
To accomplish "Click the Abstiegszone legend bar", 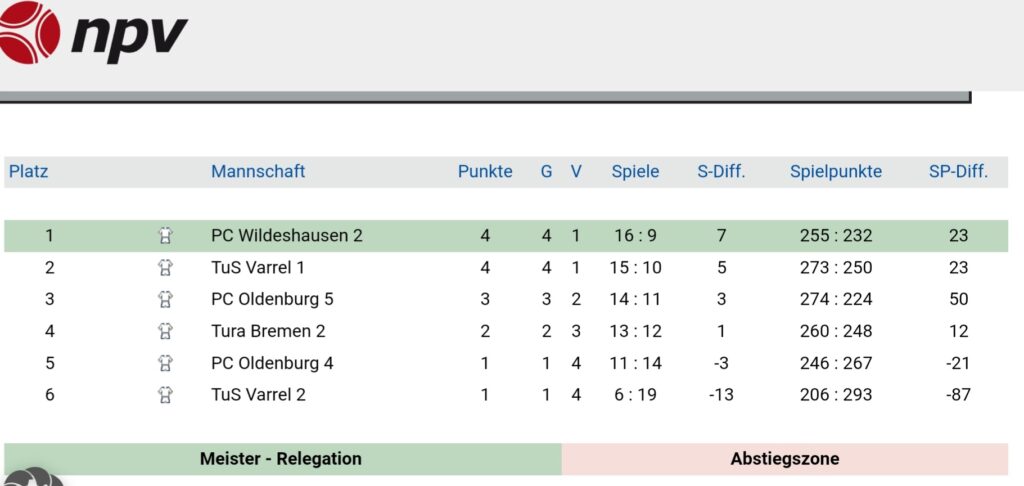I will 785,459.
